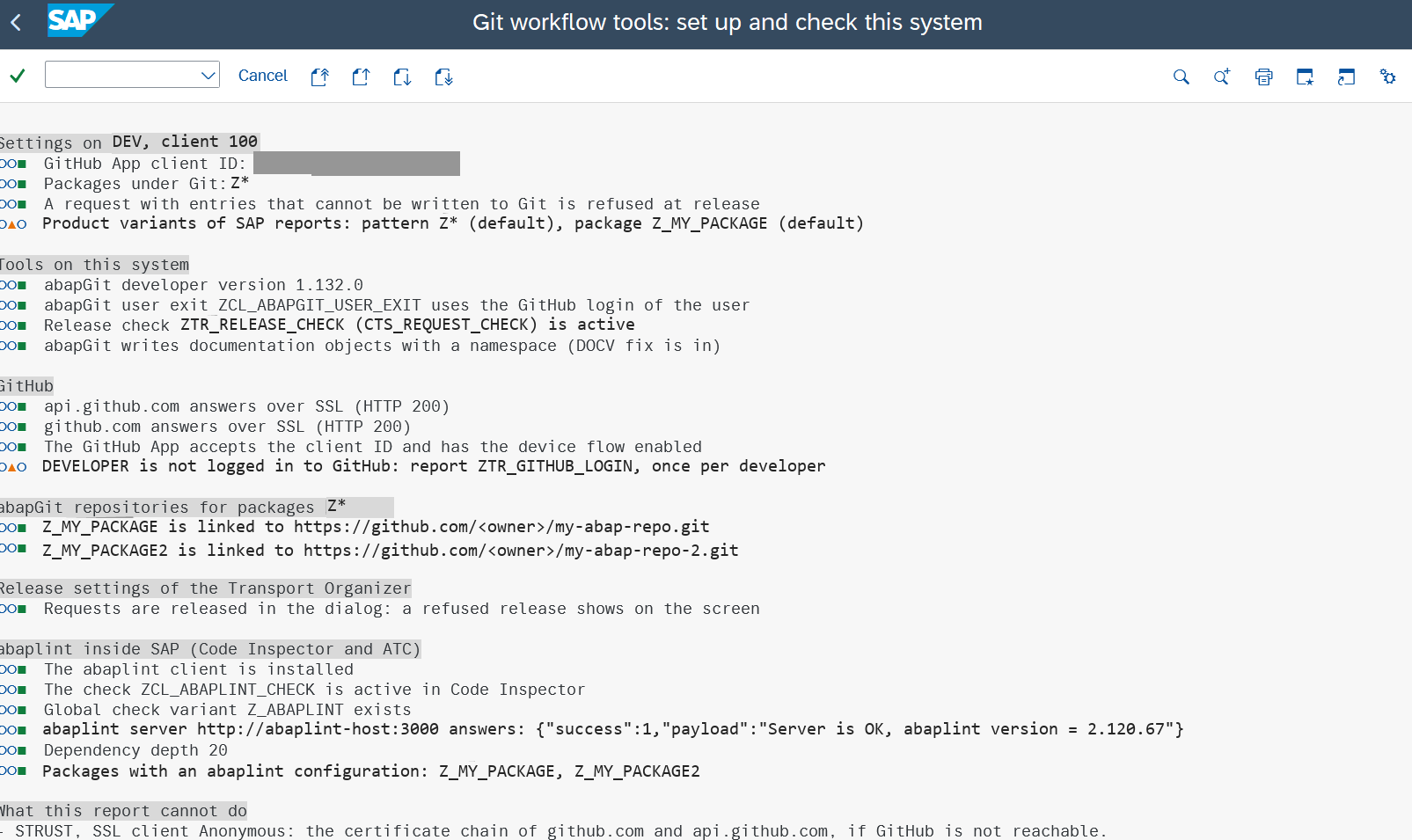Image resolution: width=1412 pixels, height=840 pixels.
Task: Confirm with the green checkmark icon
Action: [x=18, y=76]
